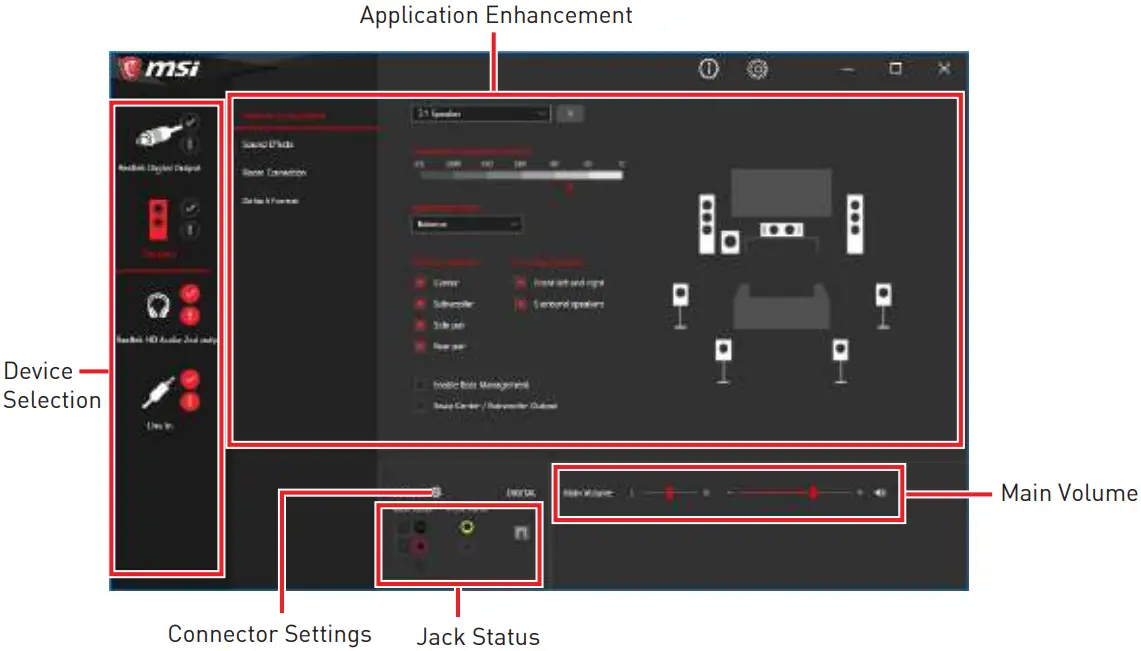1141x651 pixels.
Task: Click the L end of balance slider
Action: [x=632, y=492]
